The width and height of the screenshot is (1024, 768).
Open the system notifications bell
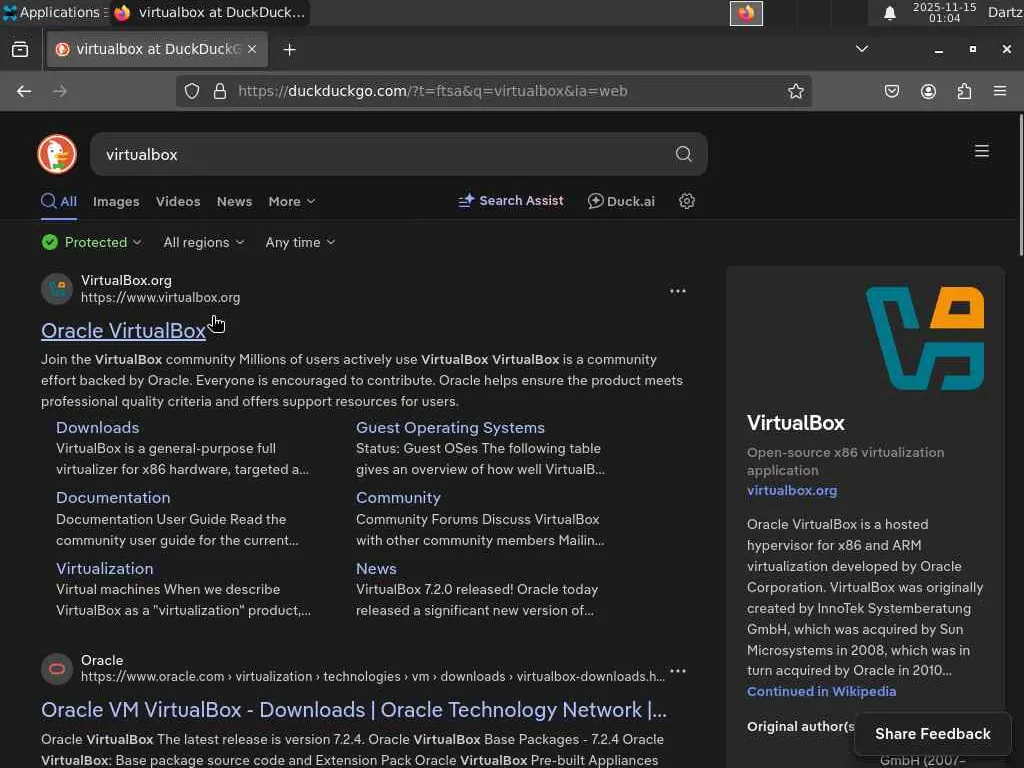889,13
